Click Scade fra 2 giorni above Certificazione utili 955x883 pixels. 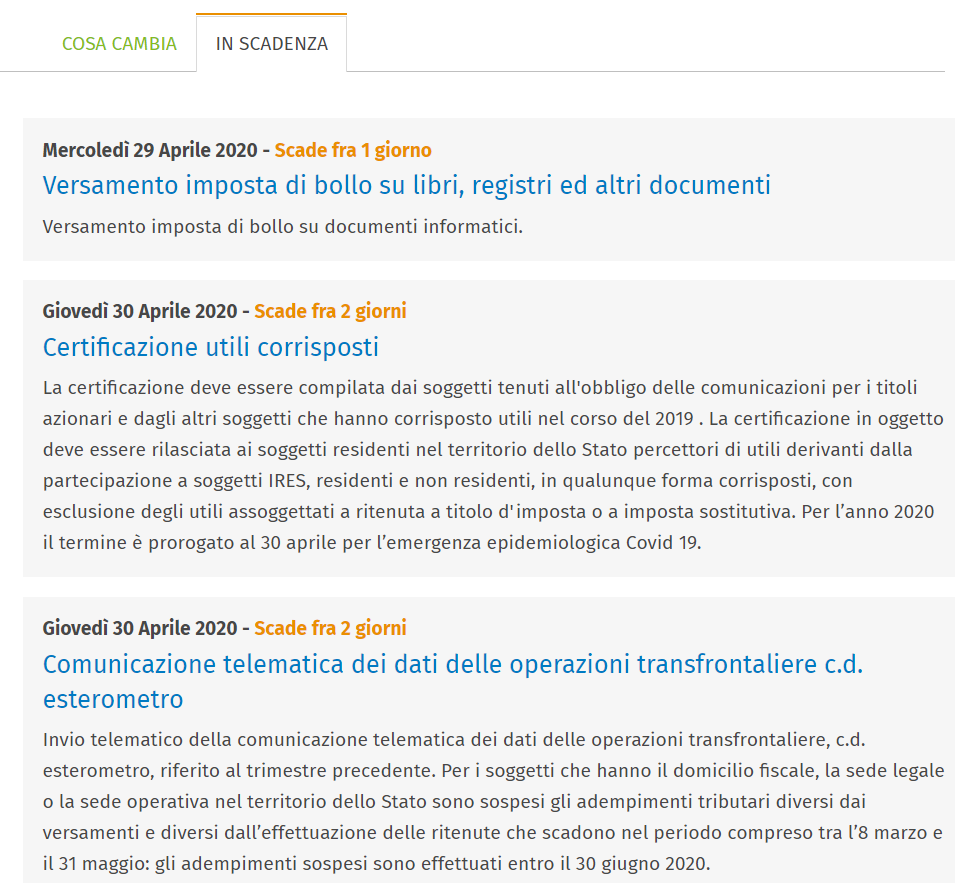pyautogui.click(x=330, y=311)
